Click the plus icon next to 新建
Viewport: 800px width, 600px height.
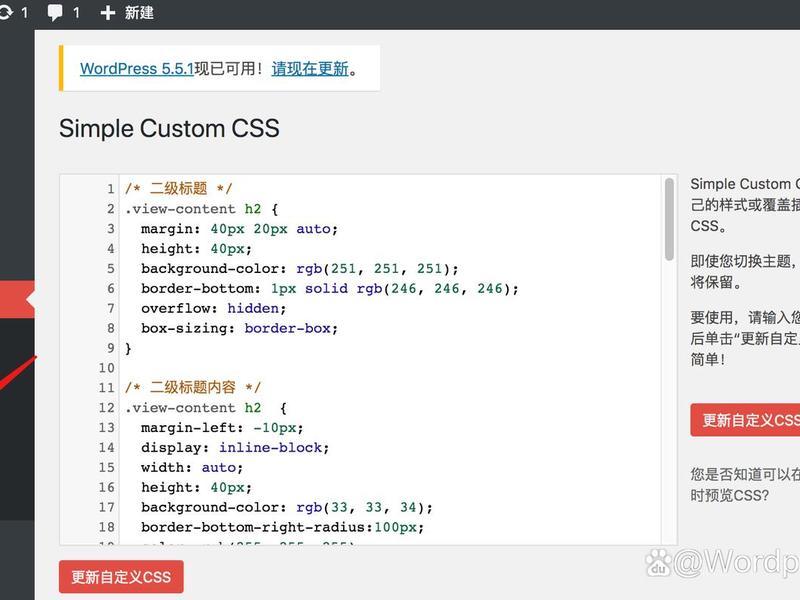108,13
